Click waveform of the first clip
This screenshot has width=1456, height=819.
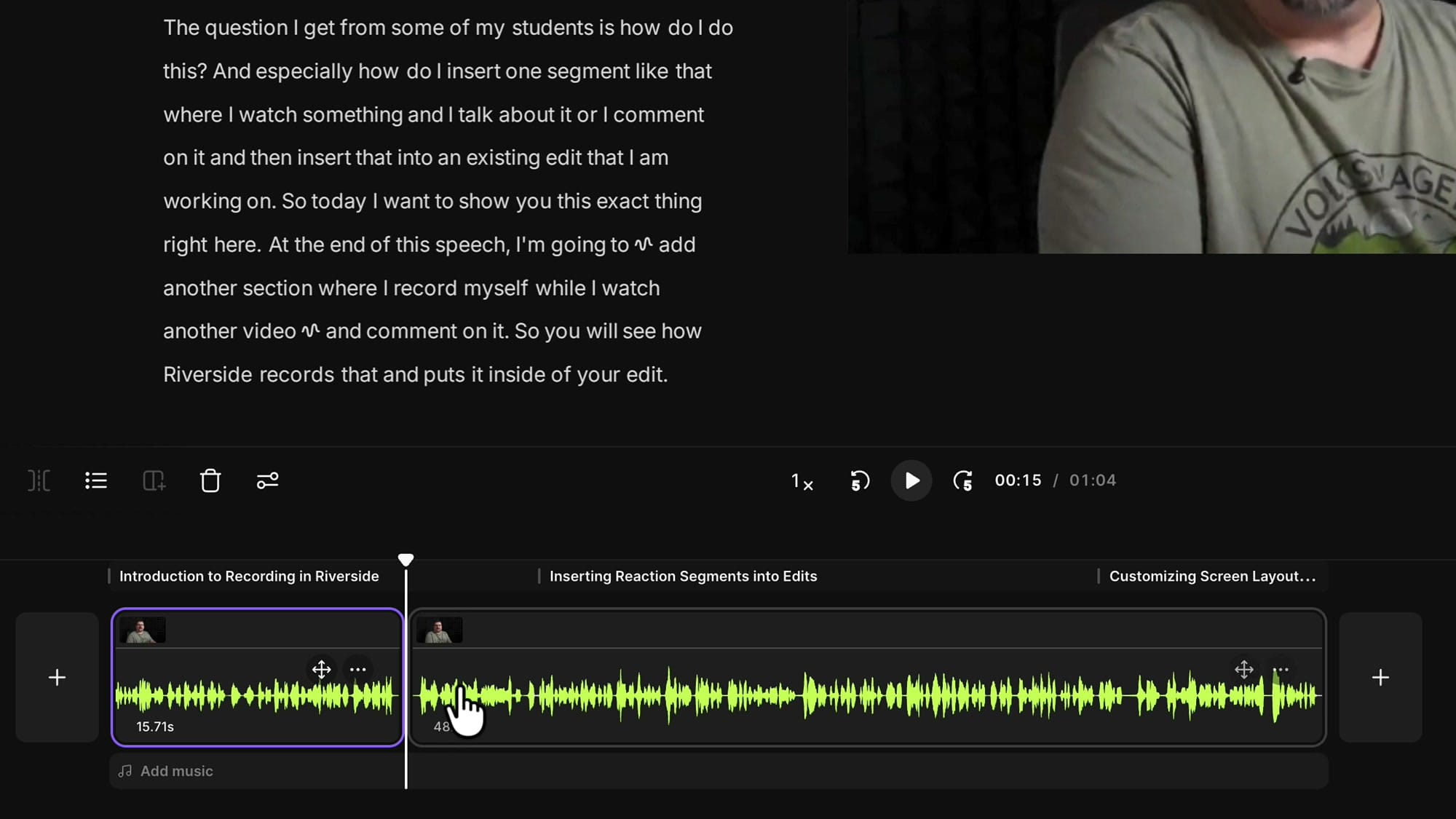click(x=256, y=696)
